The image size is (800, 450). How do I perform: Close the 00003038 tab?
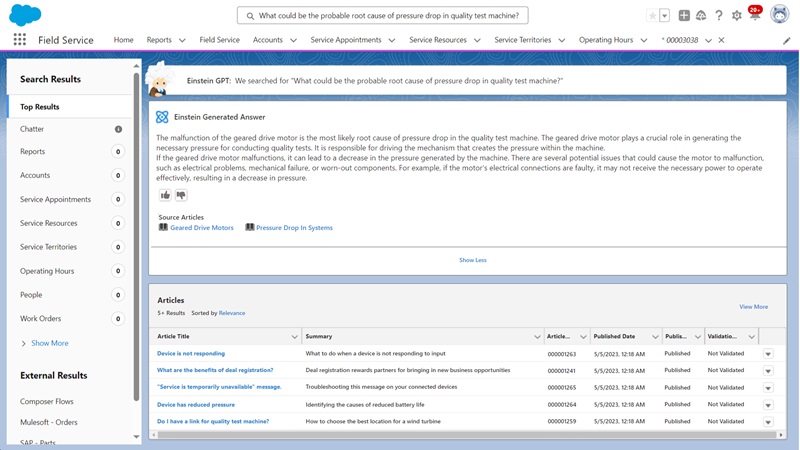coord(721,40)
